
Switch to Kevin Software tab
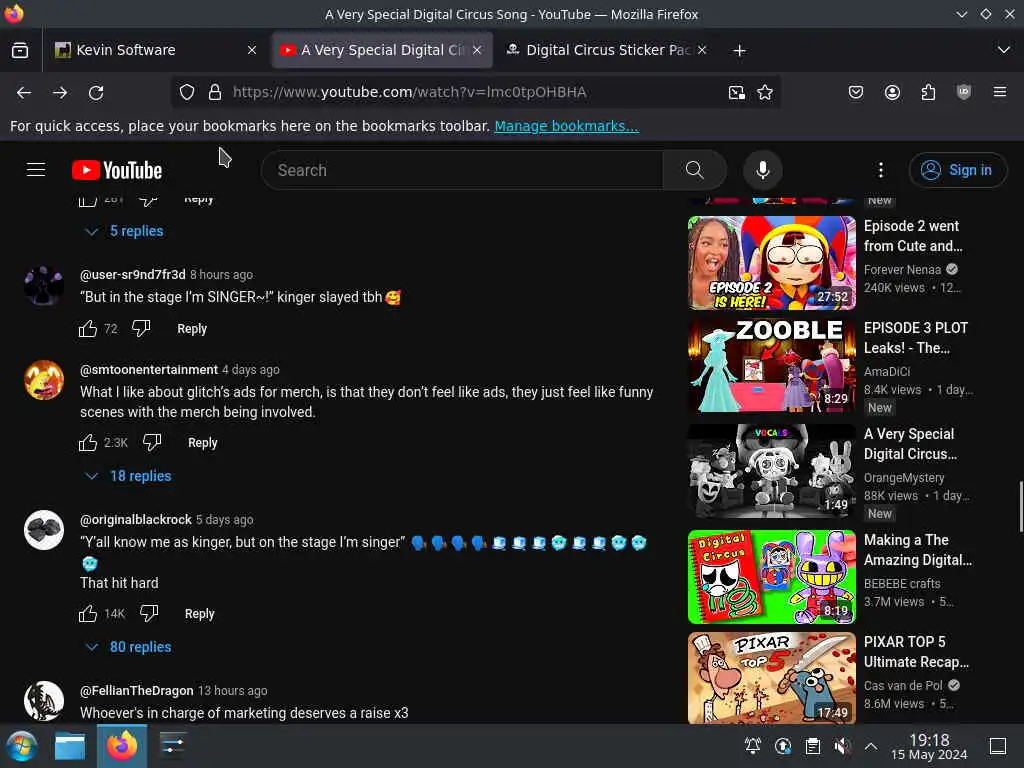pos(155,50)
